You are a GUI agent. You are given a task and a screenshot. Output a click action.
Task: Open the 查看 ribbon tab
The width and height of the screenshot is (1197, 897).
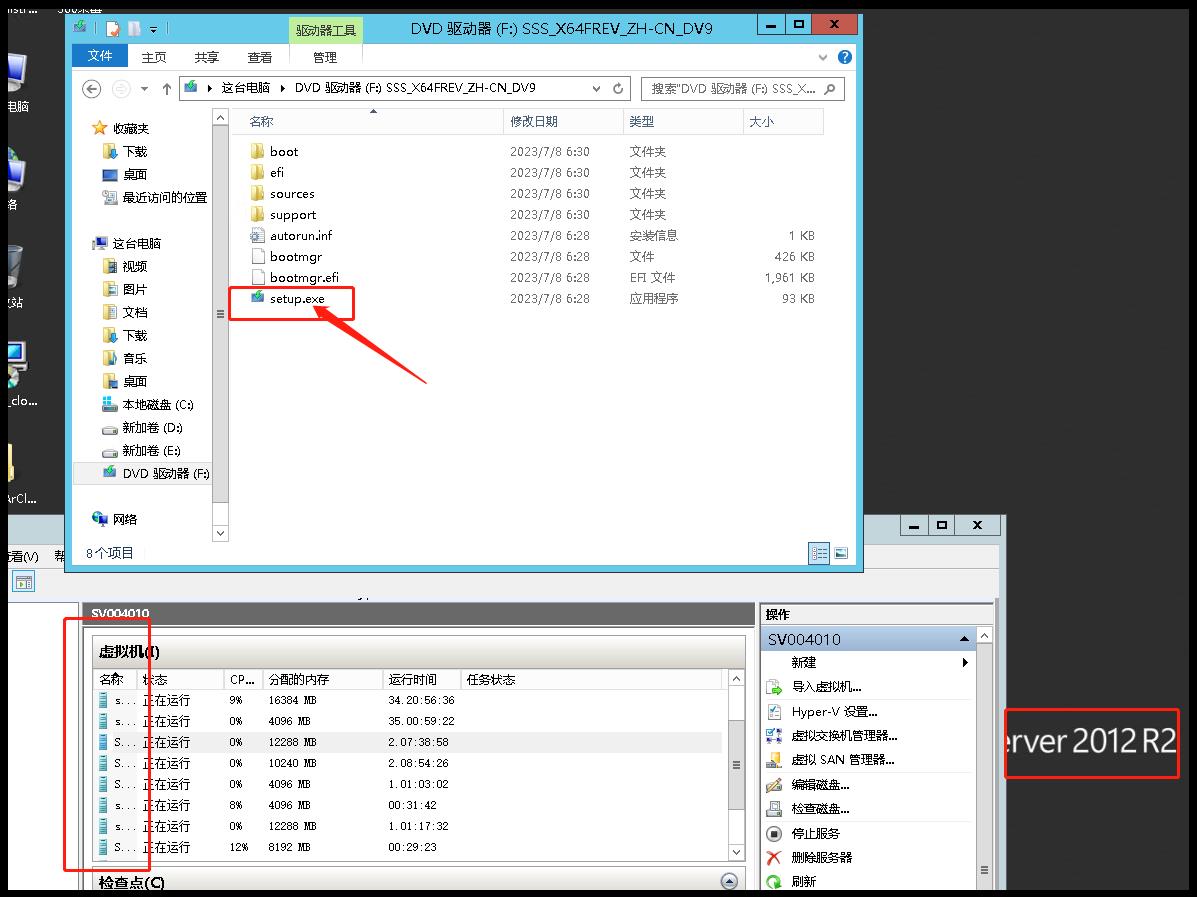click(260, 57)
